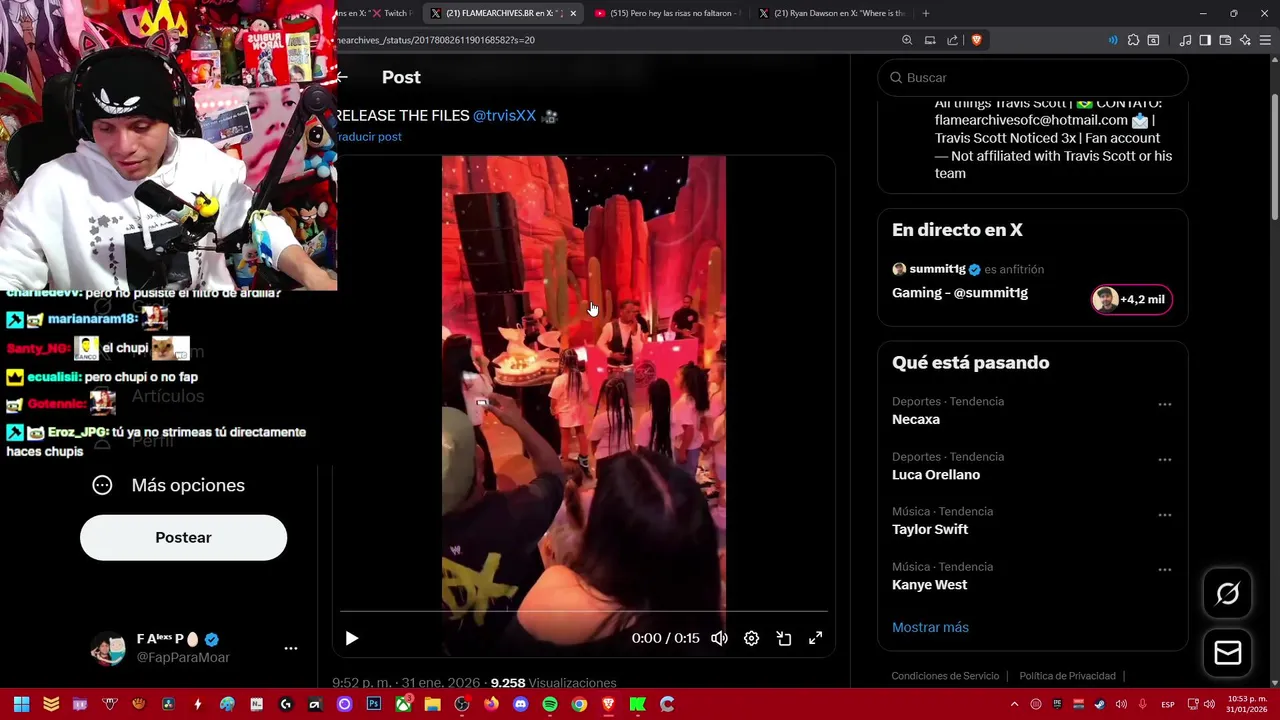This screenshot has height=720, width=1280.
Task: Open the messages envelope button
Action: click(1227, 653)
